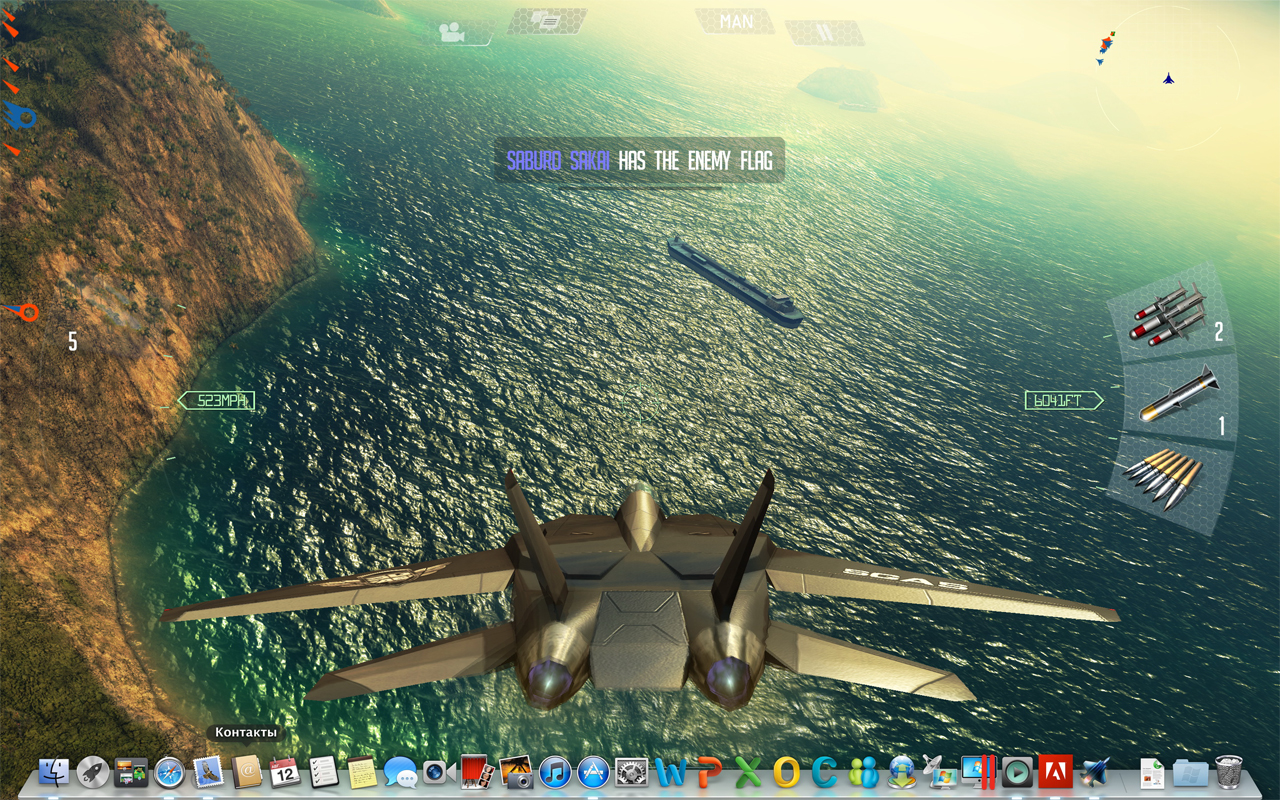Toggle the MAN control mode
The height and width of the screenshot is (800, 1280).
tap(736, 21)
